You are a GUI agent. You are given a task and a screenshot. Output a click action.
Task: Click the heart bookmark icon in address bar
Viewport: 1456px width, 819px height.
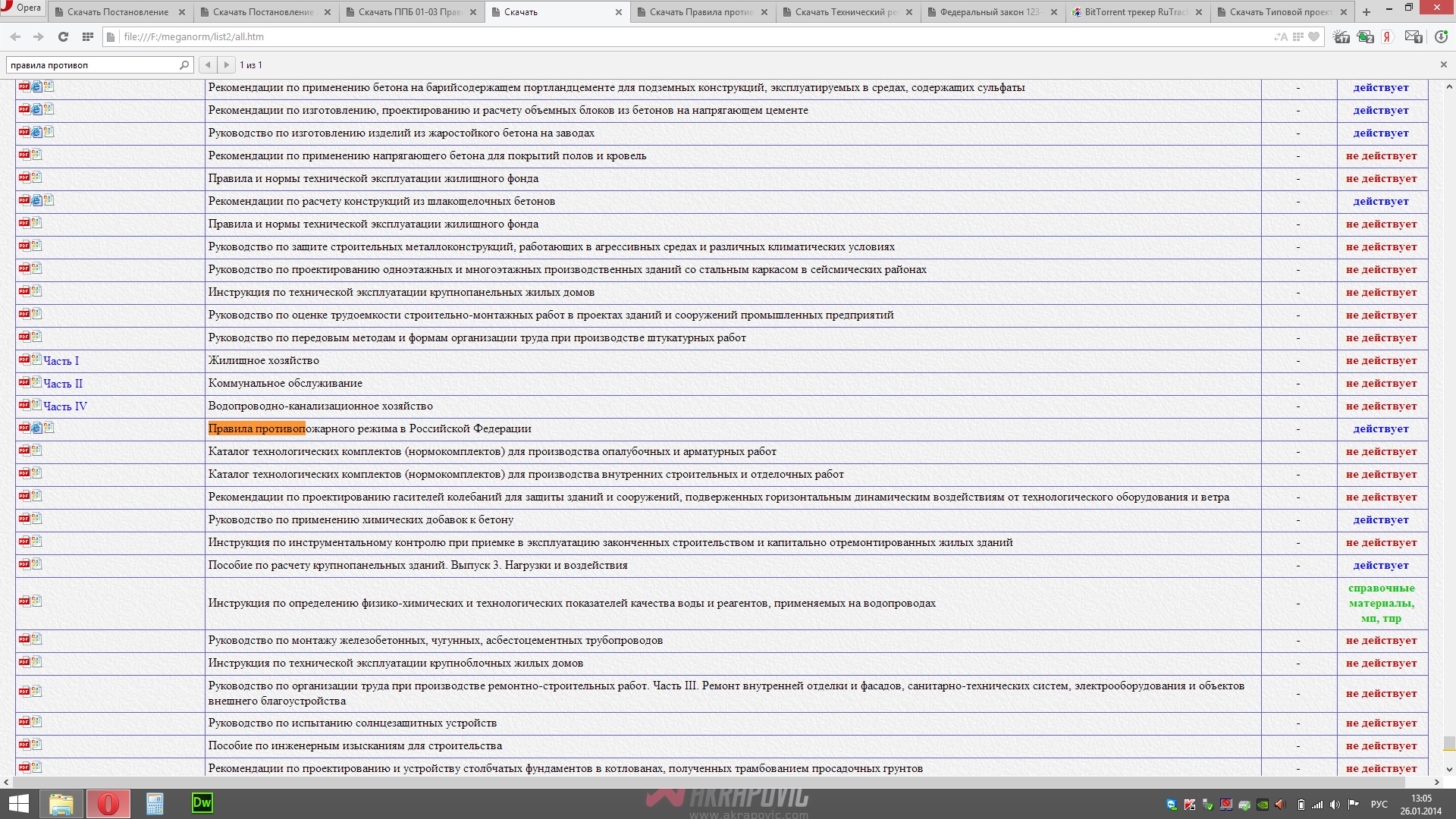(x=1314, y=36)
